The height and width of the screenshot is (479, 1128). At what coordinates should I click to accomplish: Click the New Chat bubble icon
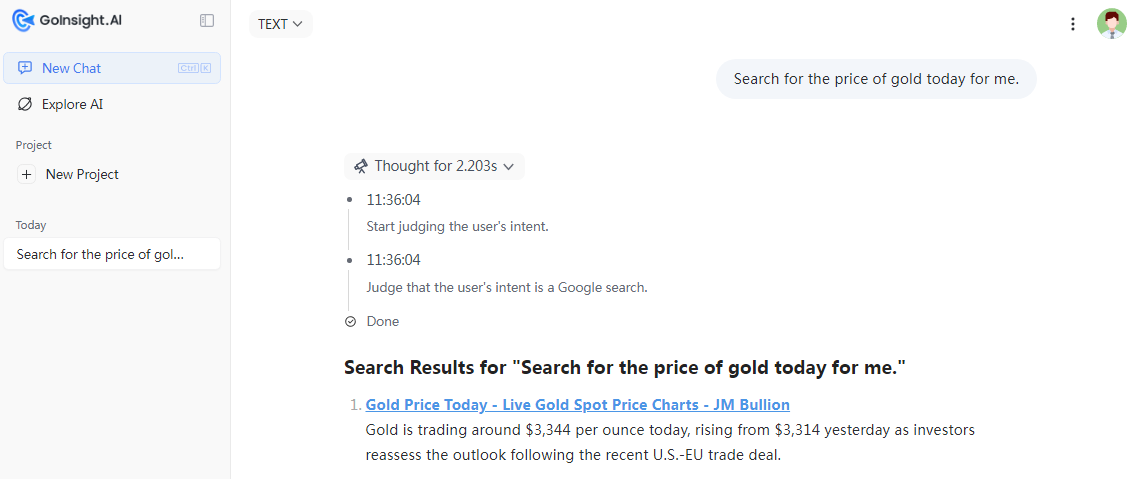[x=25, y=68]
